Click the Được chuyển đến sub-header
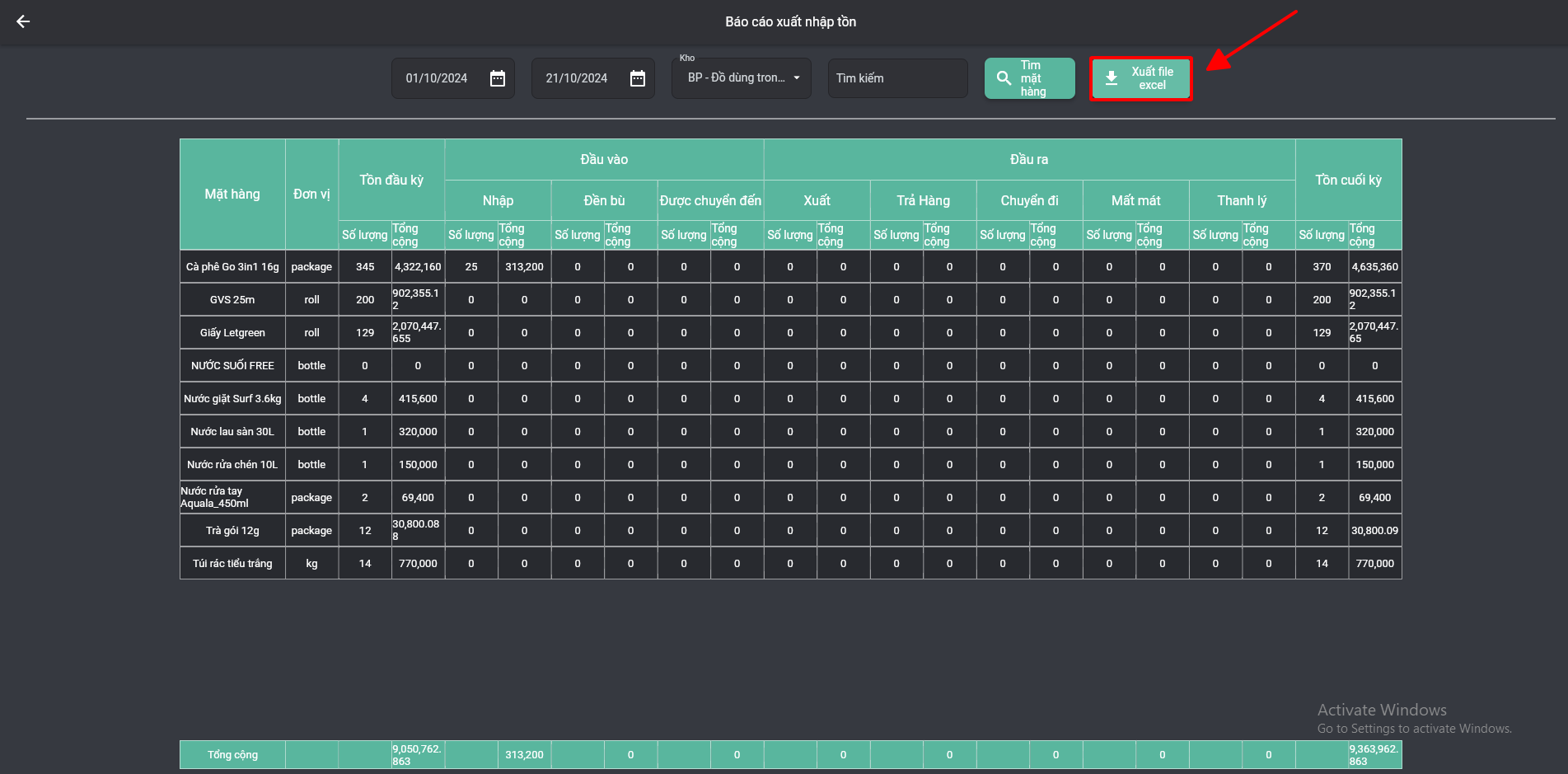Viewport: 1568px width, 774px height. pyautogui.click(x=710, y=200)
